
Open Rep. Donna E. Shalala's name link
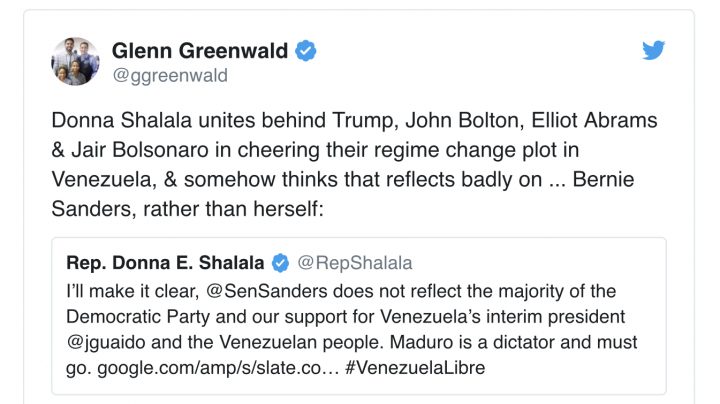coord(165,263)
